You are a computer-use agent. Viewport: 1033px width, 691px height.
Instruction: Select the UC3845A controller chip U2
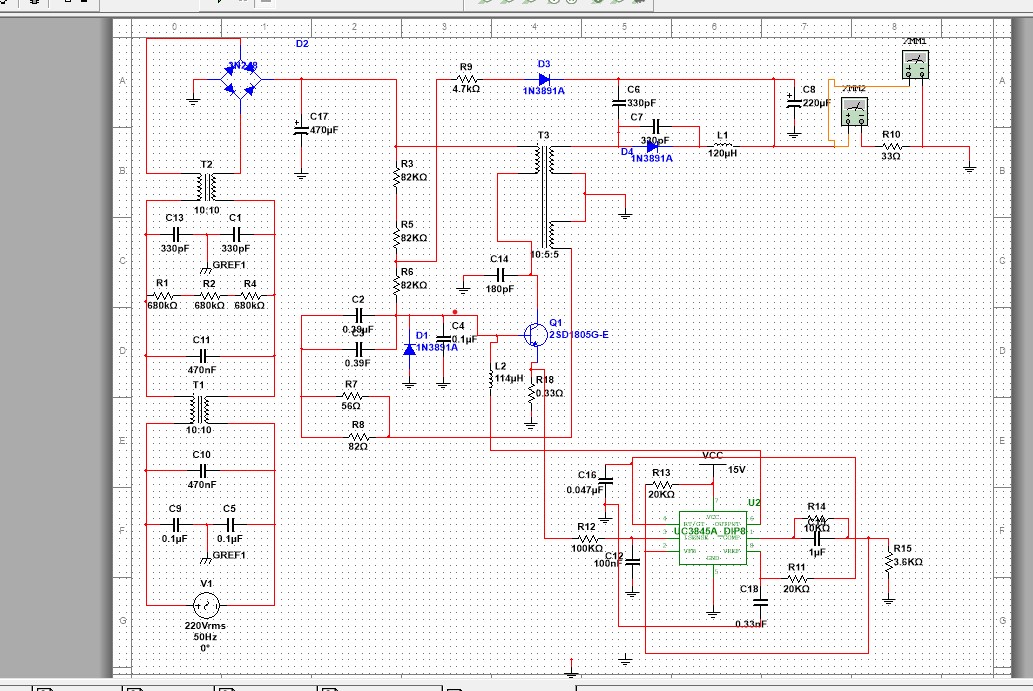(712, 538)
